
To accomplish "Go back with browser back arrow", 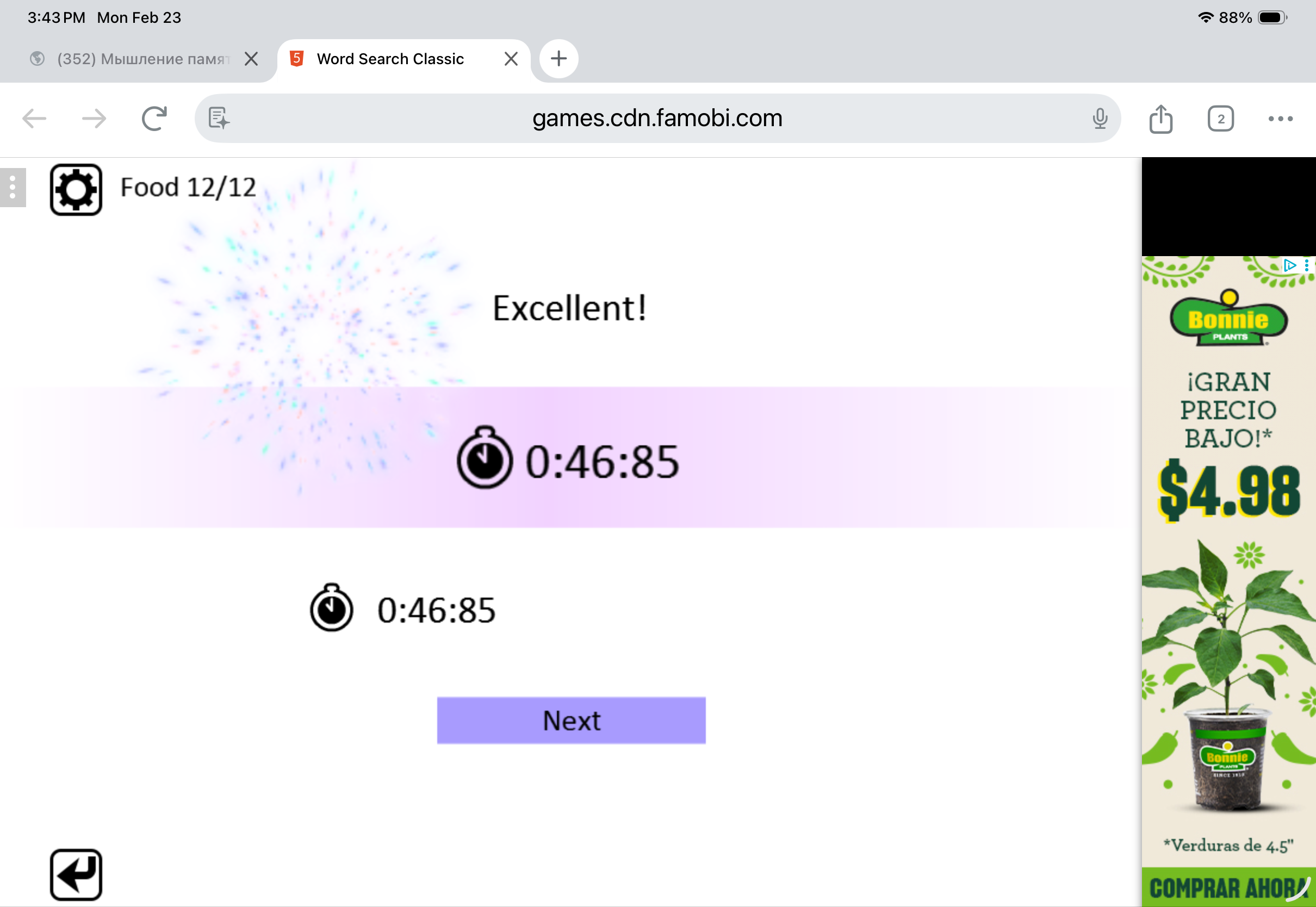I will (34, 119).
